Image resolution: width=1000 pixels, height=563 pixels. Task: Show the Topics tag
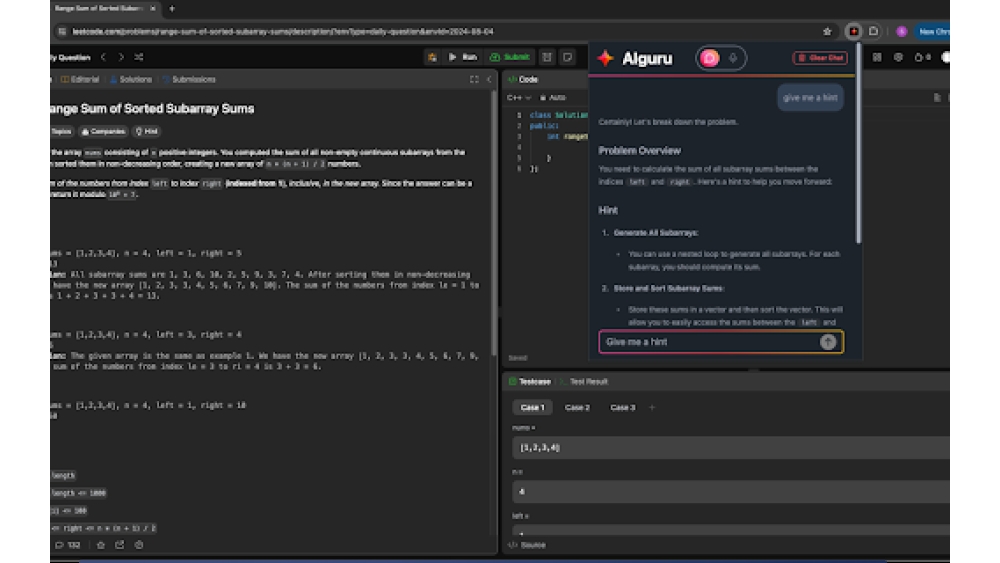coord(61,131)
